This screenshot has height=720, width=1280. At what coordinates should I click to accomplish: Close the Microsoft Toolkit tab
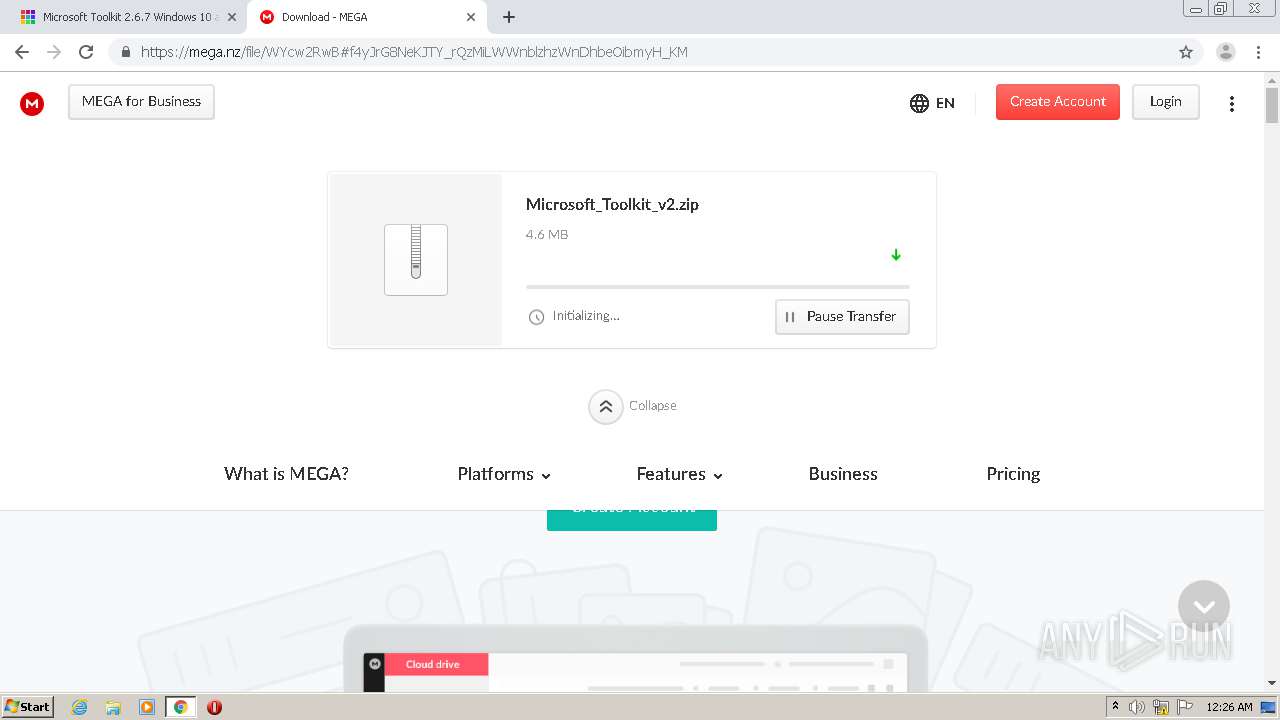[231, 17]
